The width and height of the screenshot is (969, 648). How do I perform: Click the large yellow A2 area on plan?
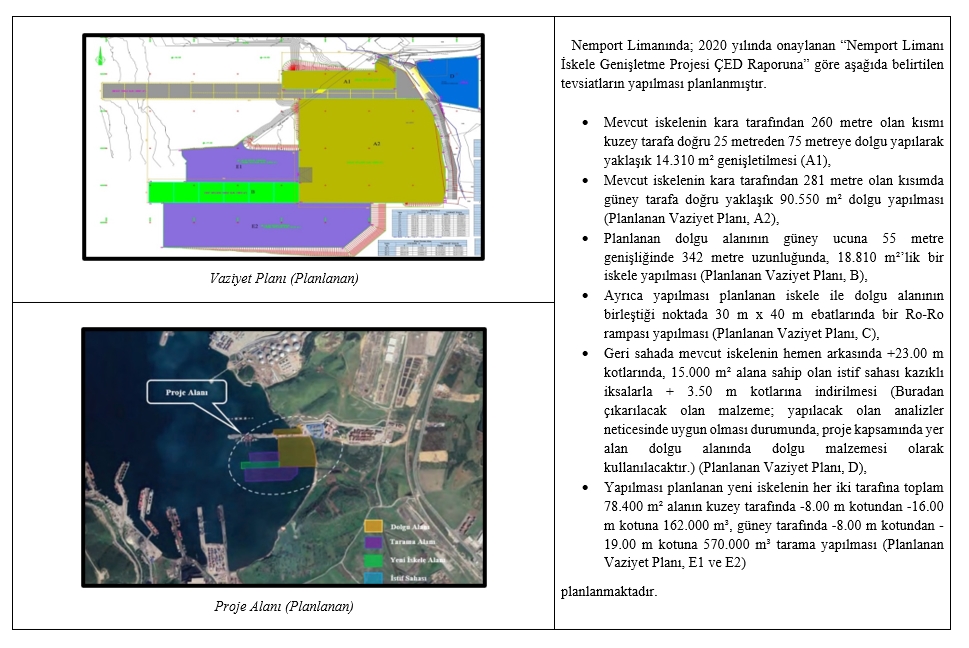click(x=371, y=151)
